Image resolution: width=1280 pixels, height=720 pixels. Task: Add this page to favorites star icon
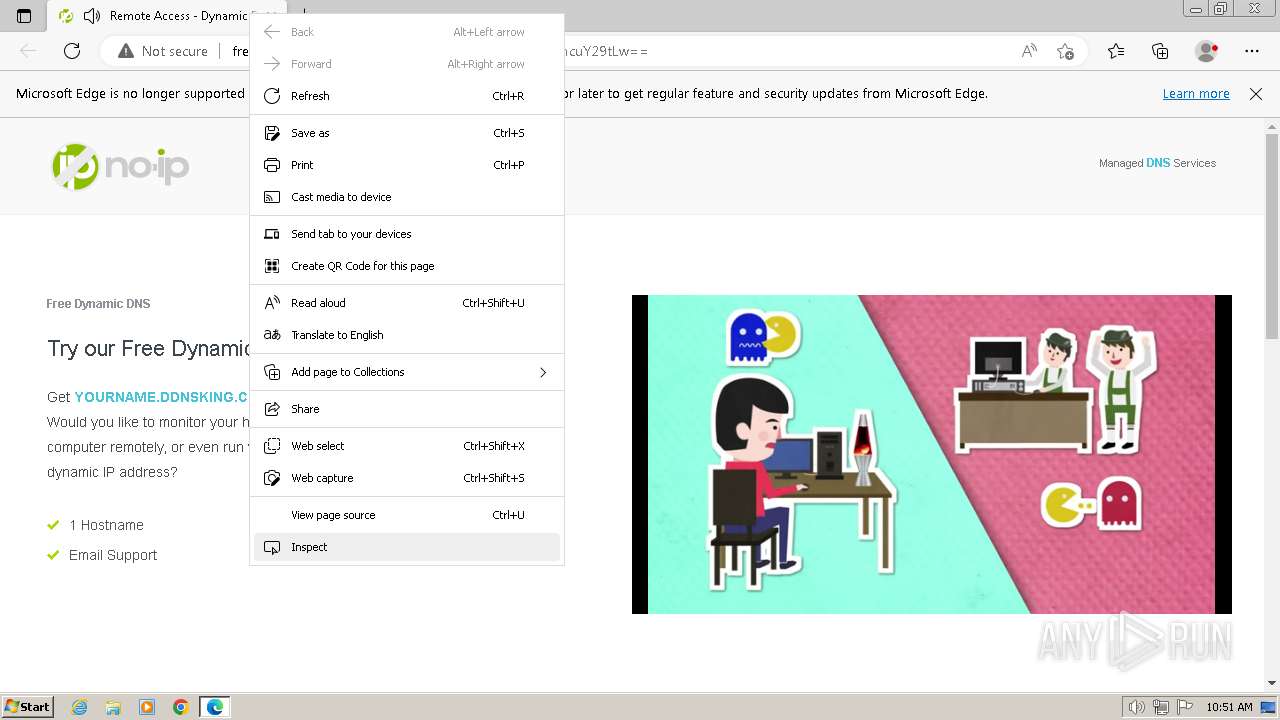[1065, 51]
